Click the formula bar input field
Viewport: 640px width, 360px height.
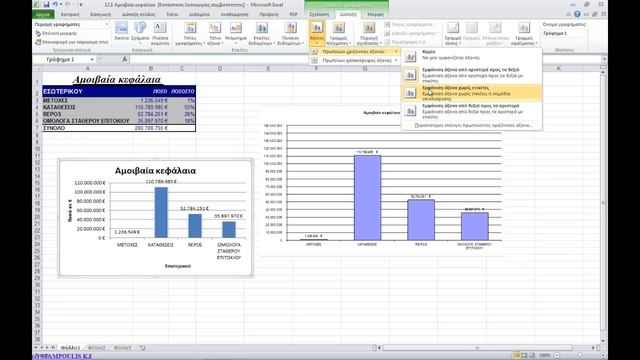[x=364, y=60]
